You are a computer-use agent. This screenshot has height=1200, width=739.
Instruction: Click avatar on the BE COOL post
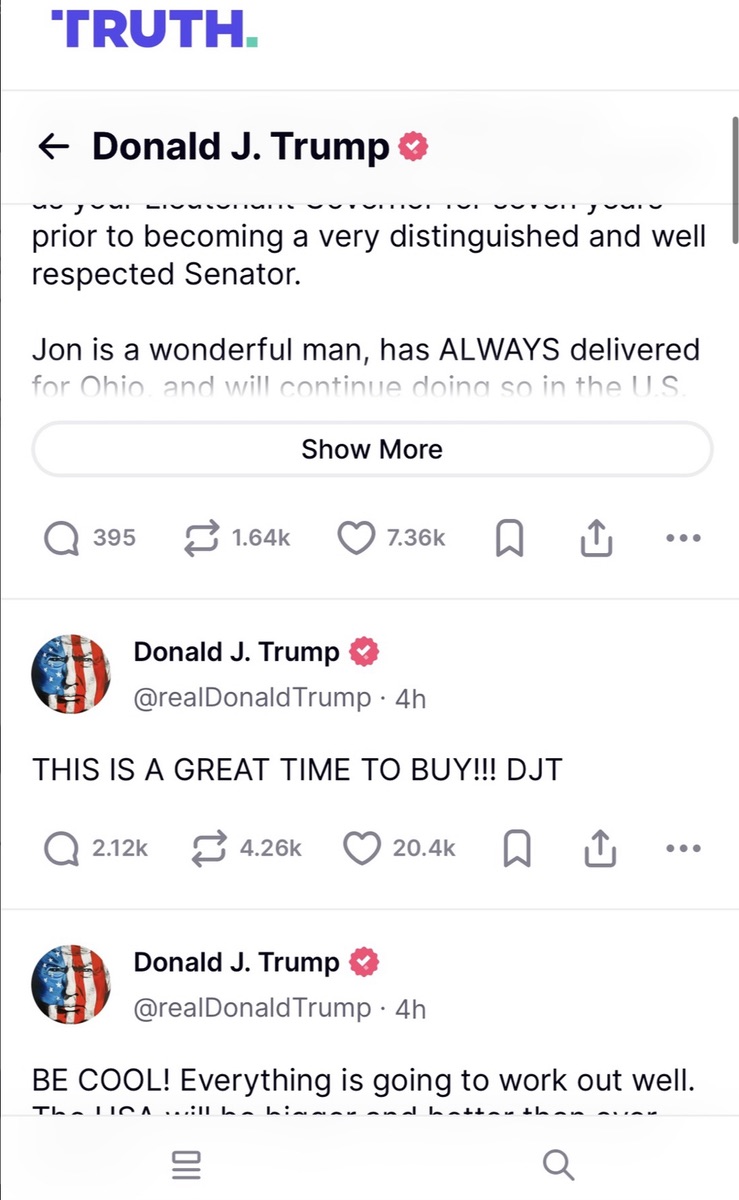[71, 984]
